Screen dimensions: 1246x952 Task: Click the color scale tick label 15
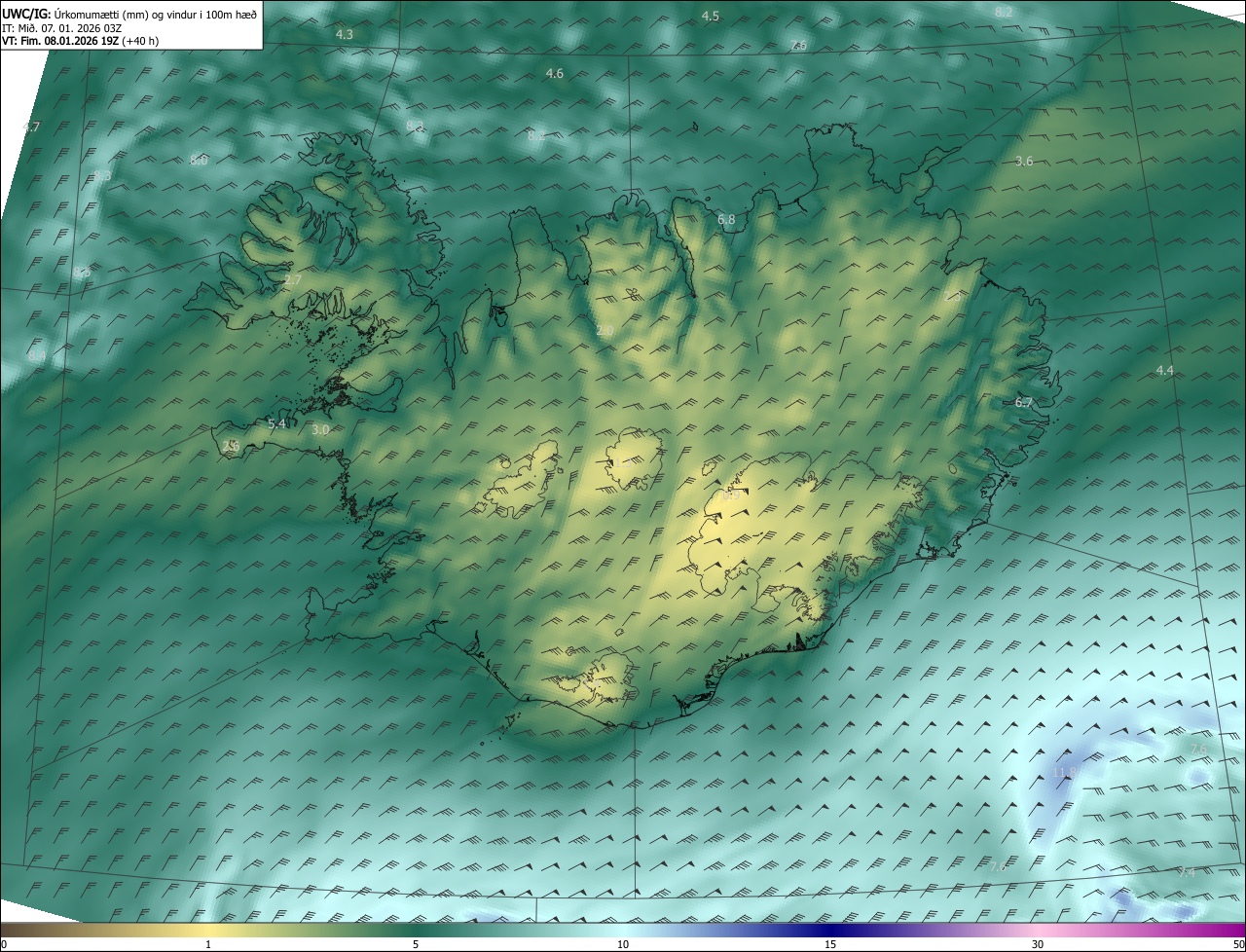pos(830,945)
